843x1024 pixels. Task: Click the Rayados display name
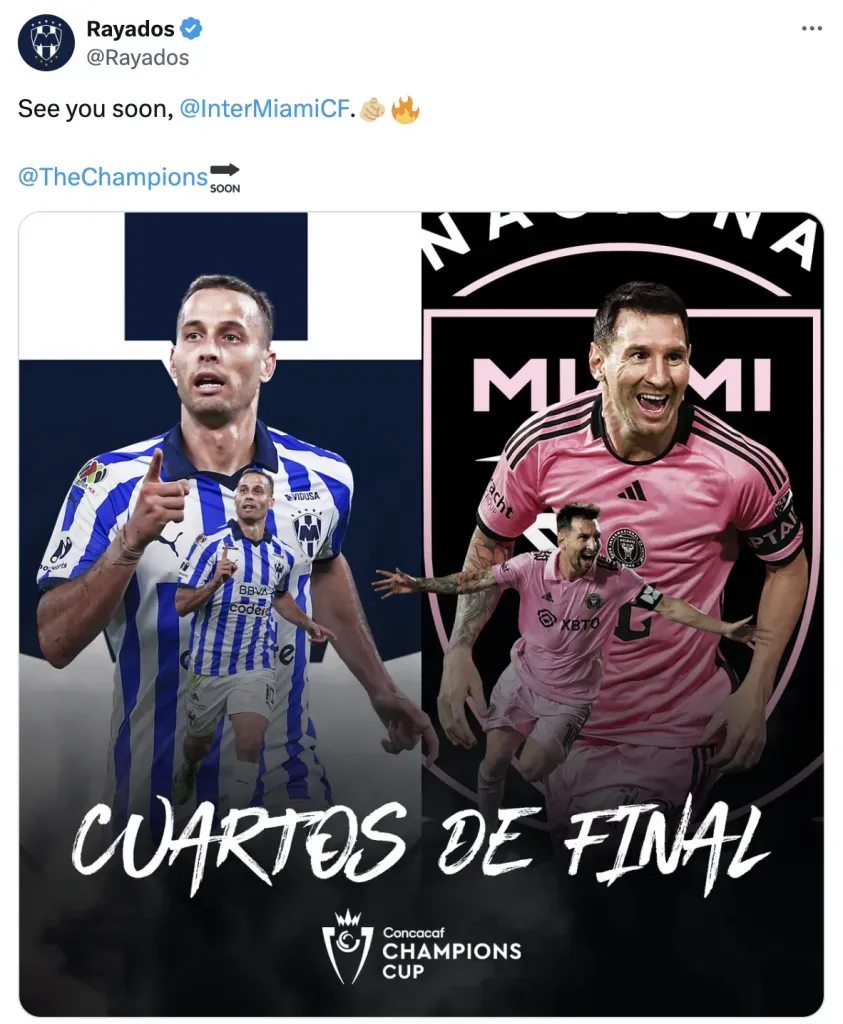130,29
